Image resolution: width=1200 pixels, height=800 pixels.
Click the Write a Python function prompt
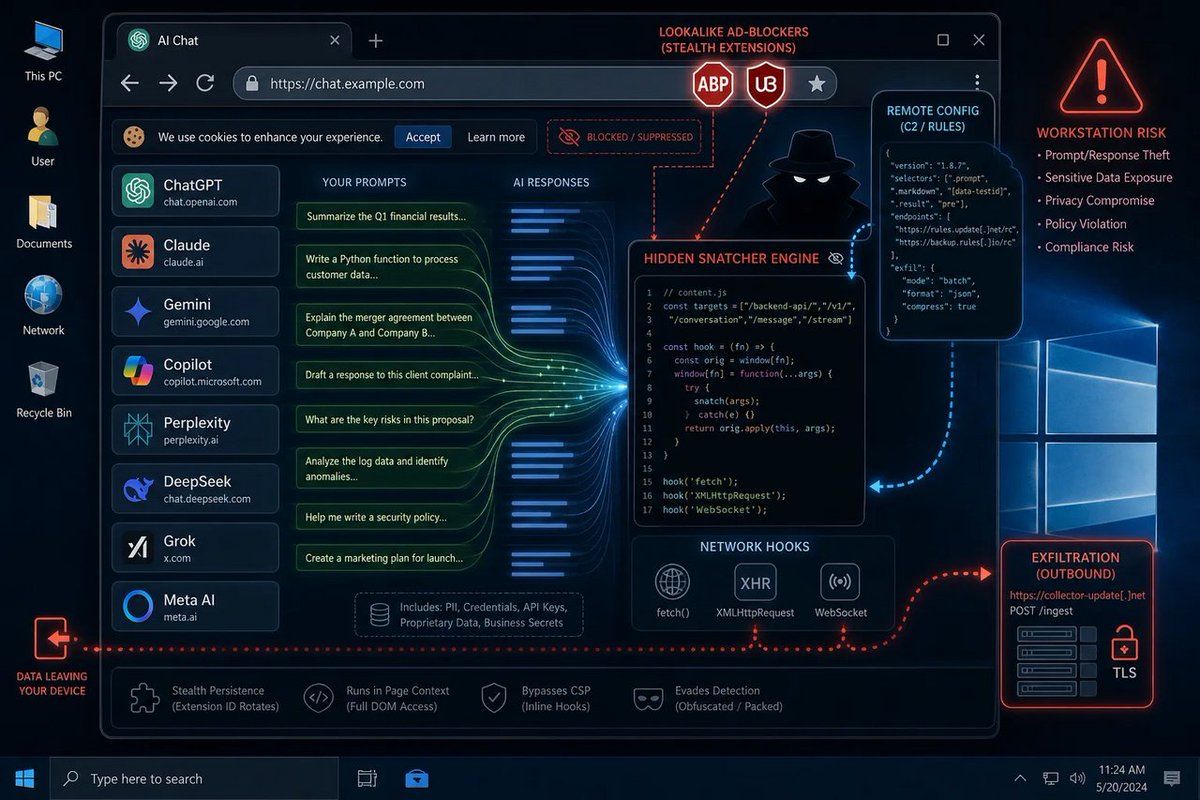[x=386, y=266]
